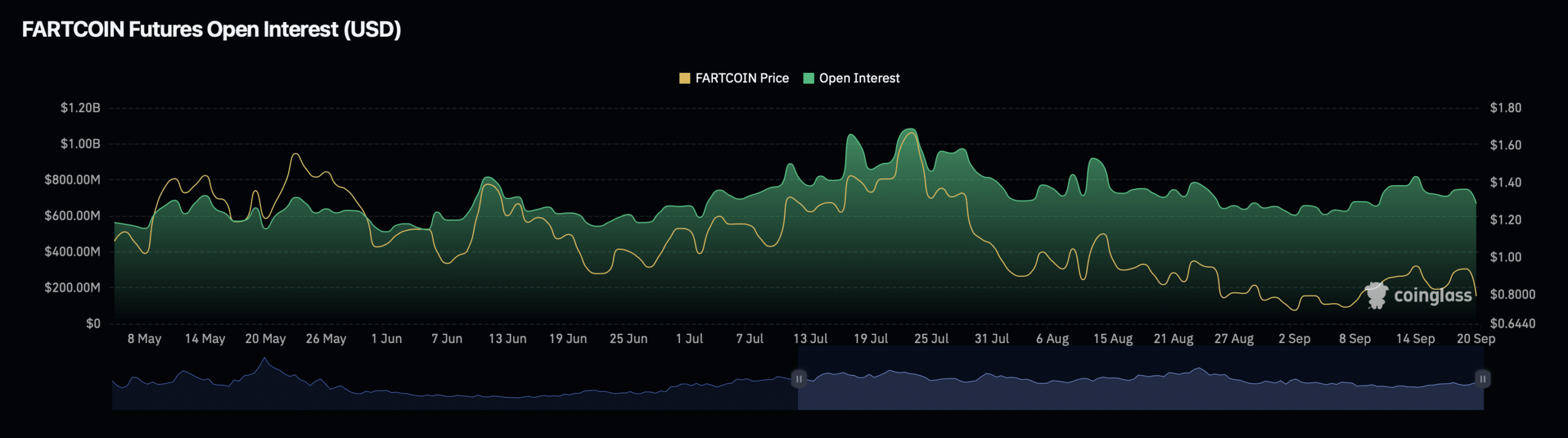Click the 19 Jun date label
Viewport: 1568px width, 438px height.
pyautogui.click(x=568, y=339)
